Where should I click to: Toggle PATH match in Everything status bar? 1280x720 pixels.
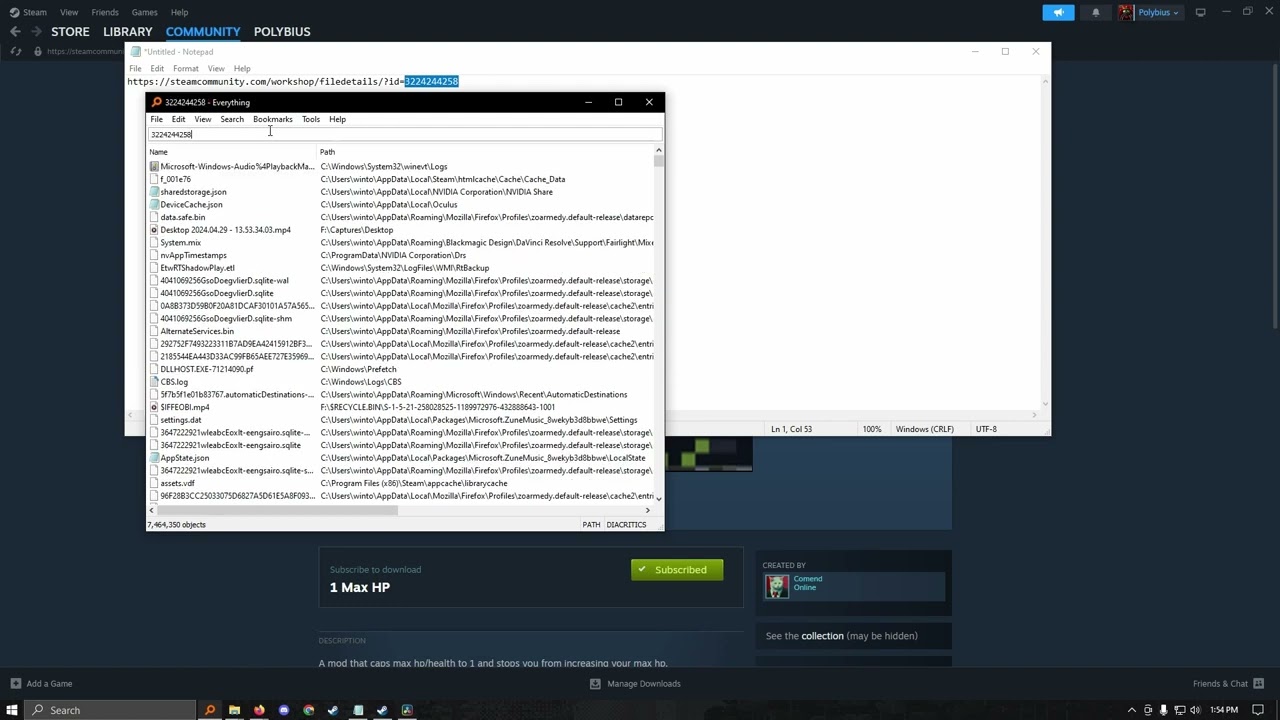[x=591, y=525]
